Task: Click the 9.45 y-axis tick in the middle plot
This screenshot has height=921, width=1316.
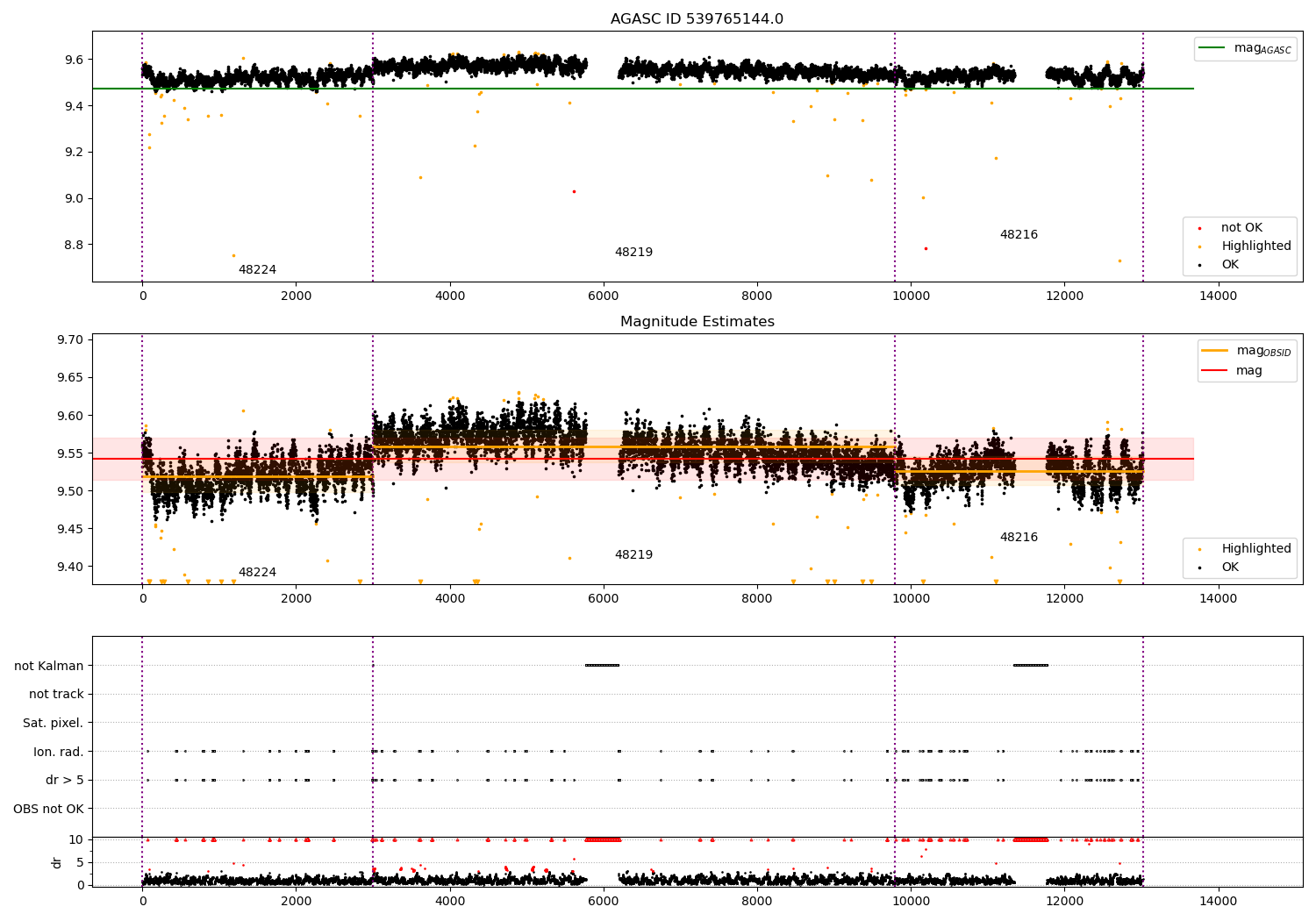Action: 70,530
